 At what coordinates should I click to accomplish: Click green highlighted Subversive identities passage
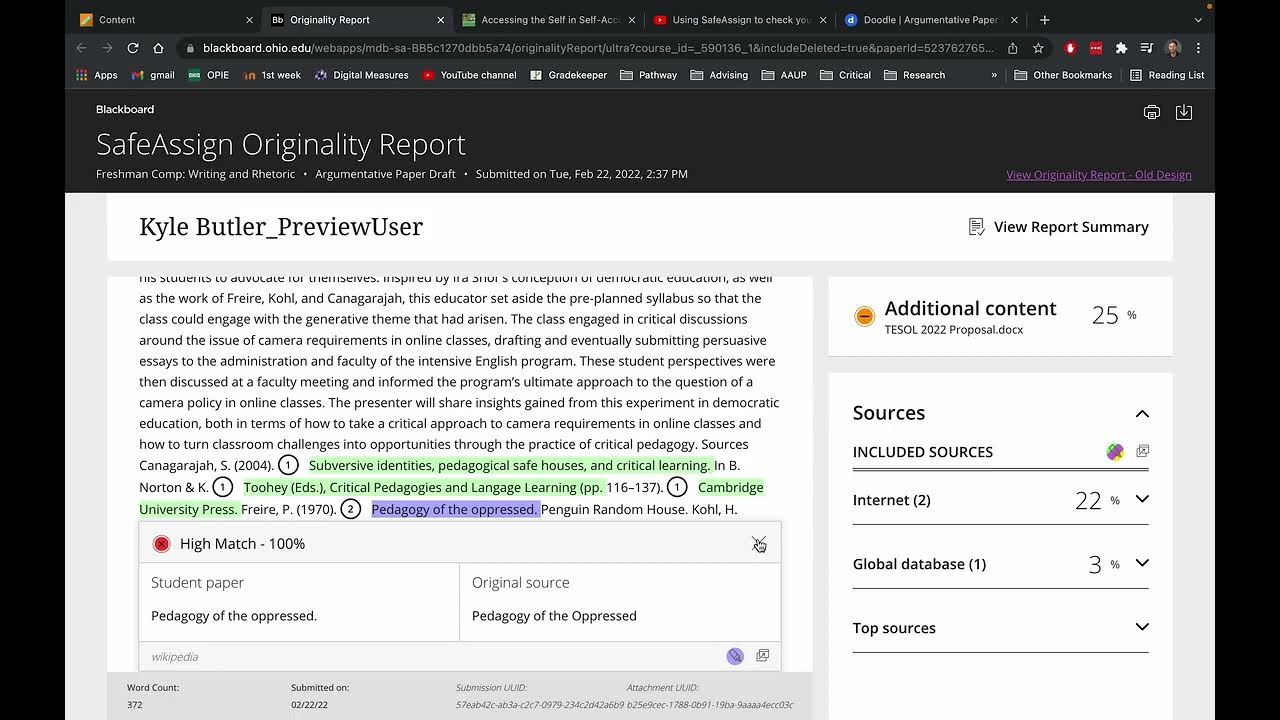[x=509, y=465]
